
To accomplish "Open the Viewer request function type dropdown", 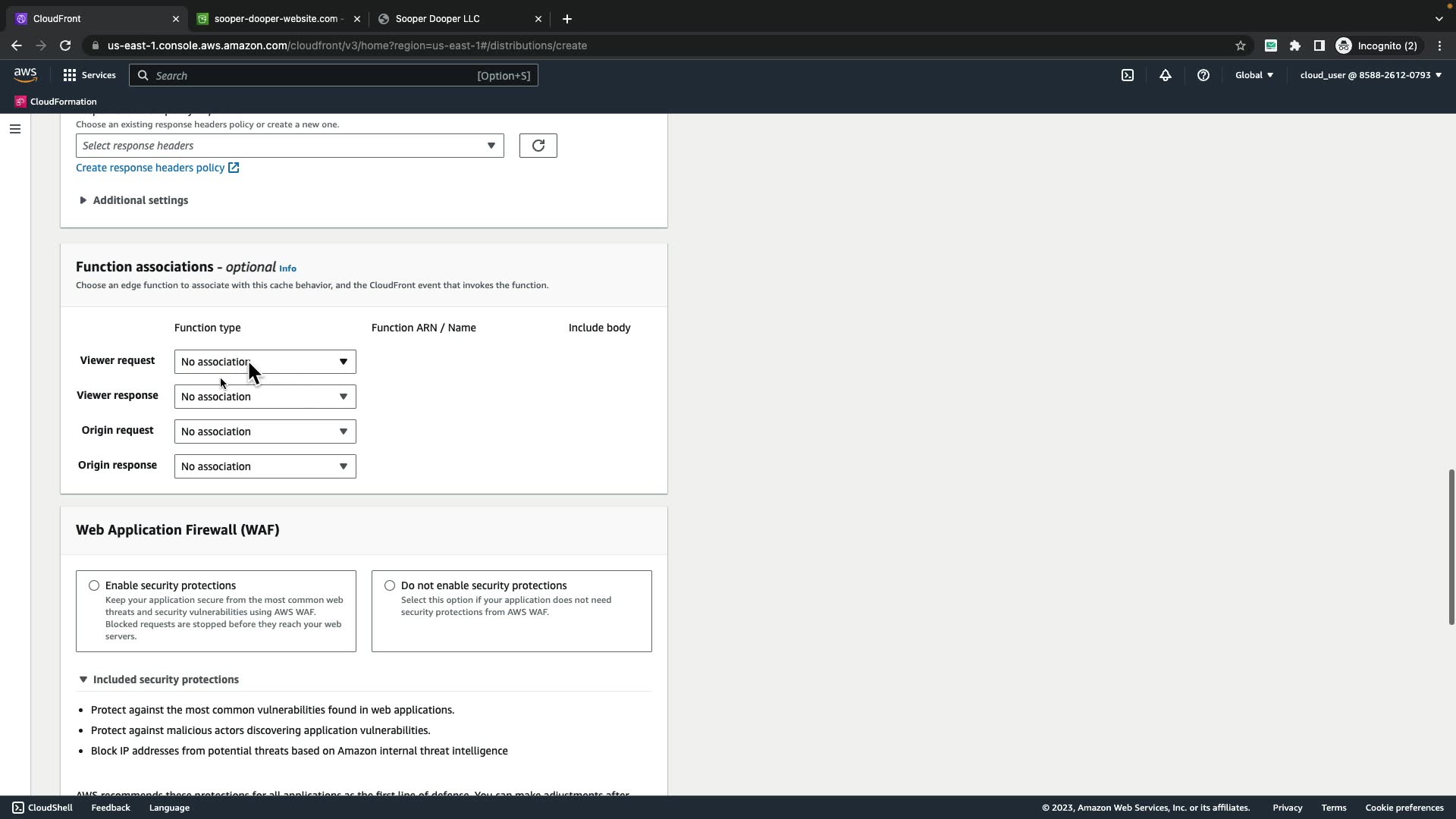I will 265,362.
